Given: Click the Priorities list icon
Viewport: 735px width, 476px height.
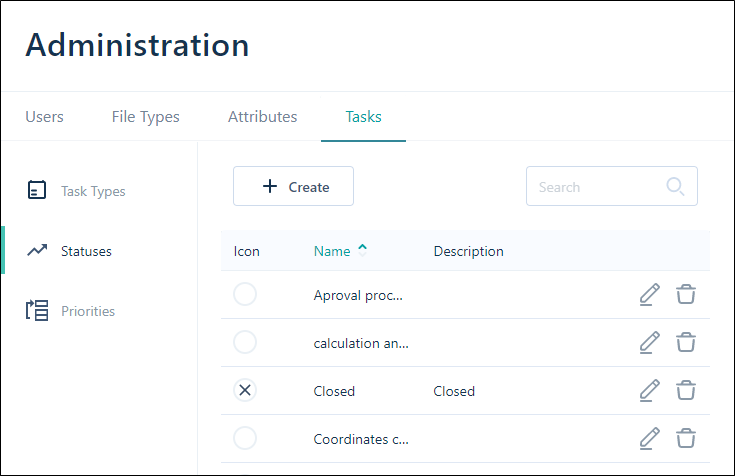Looking at the screenshot, I should pos(37,310).
